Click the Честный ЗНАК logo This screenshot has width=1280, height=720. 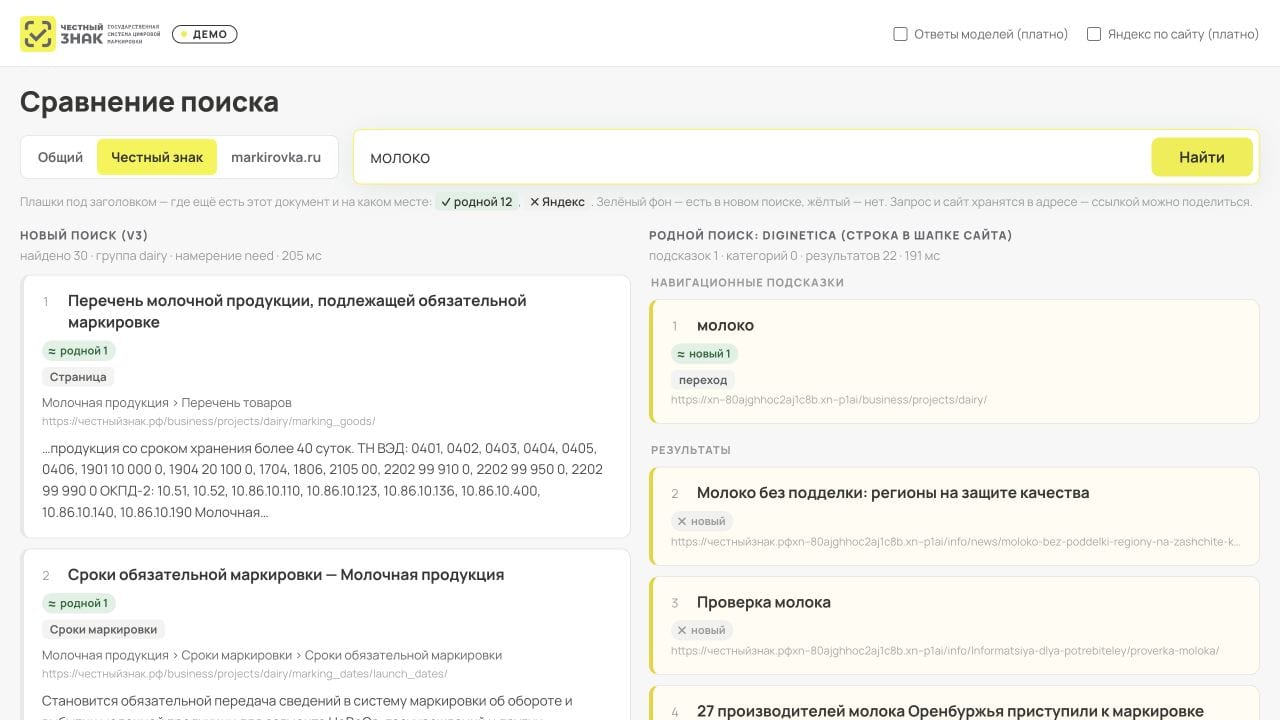[90, 34]
